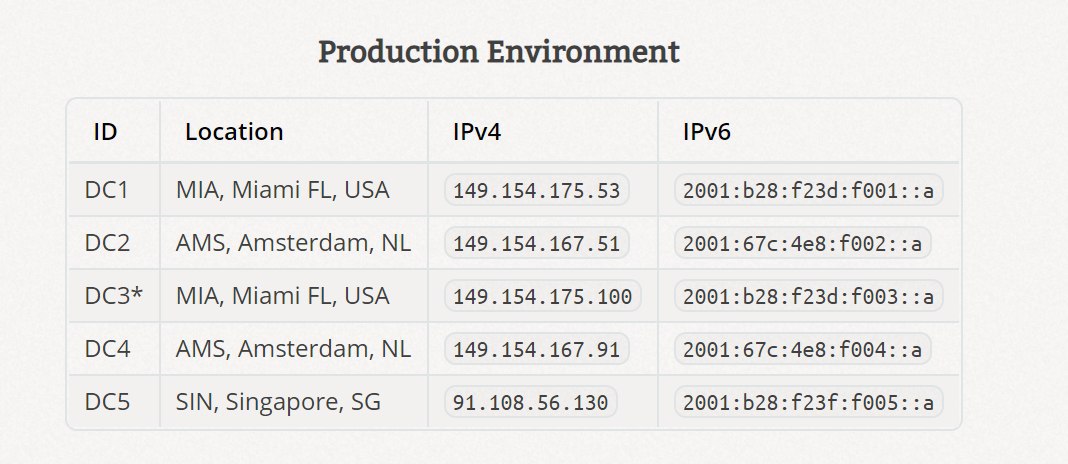Screen dimensions: 1068x464
Task: Click DC2's AMS, Amsterdam, NL location cell
Action: [x=294, y=243]
